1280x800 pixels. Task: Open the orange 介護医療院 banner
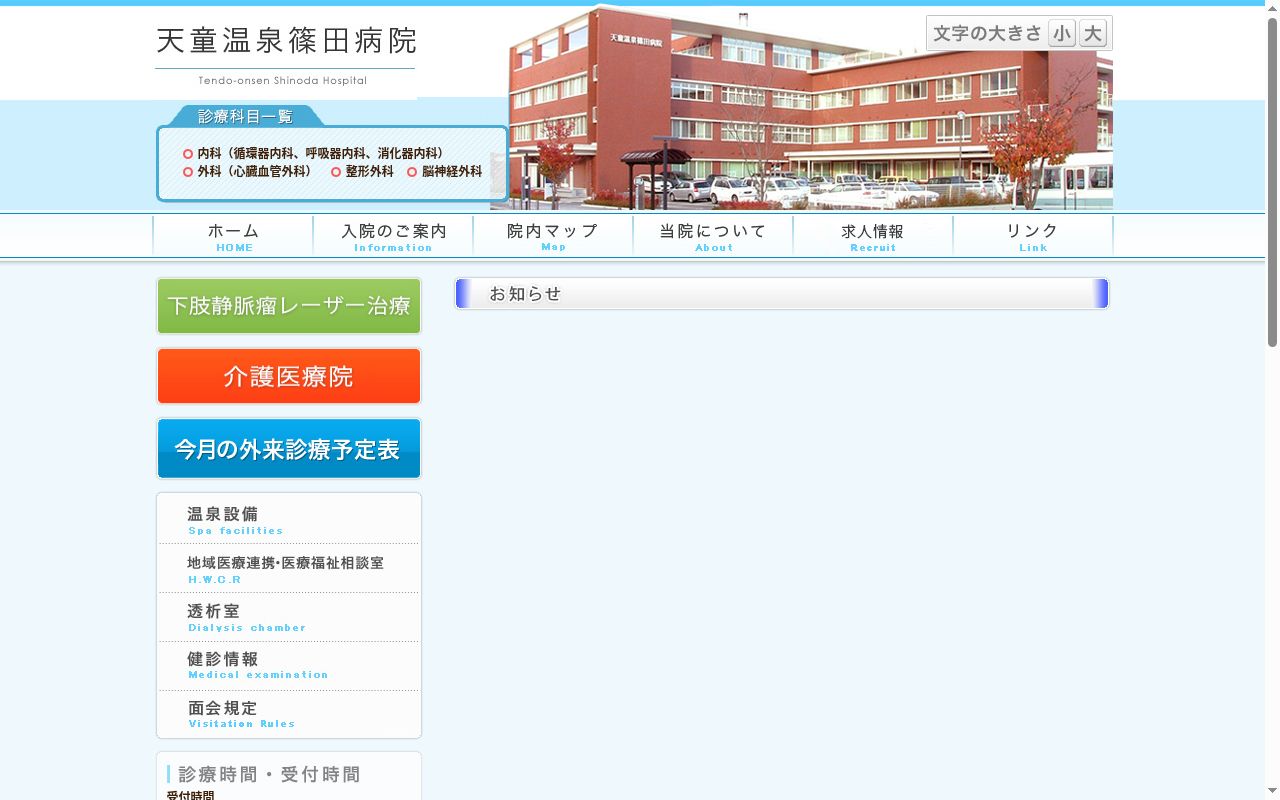point(289,376)
